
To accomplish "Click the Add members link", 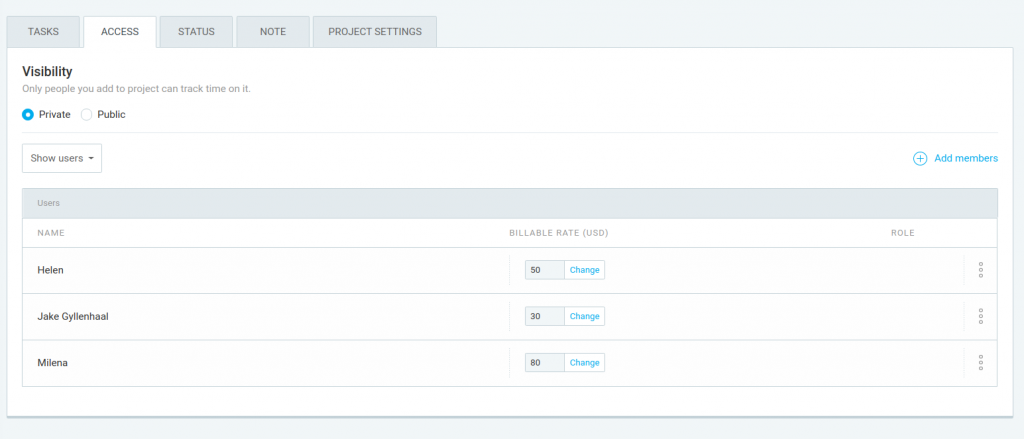I will coord(966,158).
